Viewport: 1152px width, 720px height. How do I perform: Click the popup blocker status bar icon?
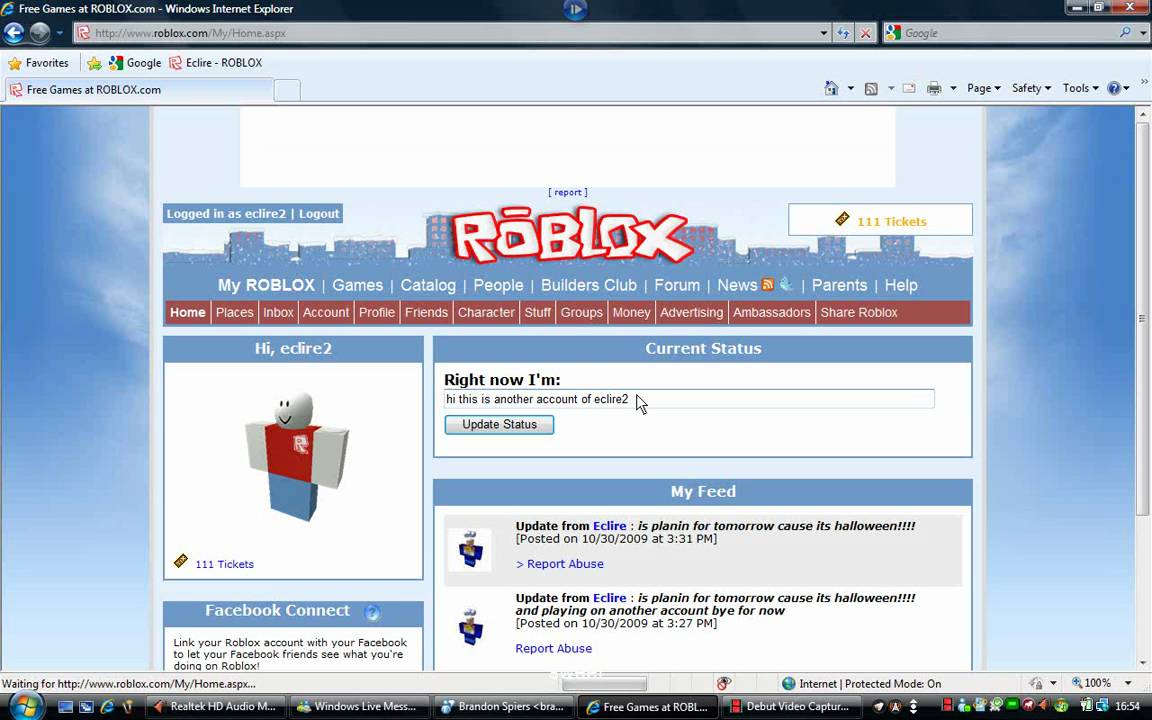pyautogui.click(x=724, y=683)
